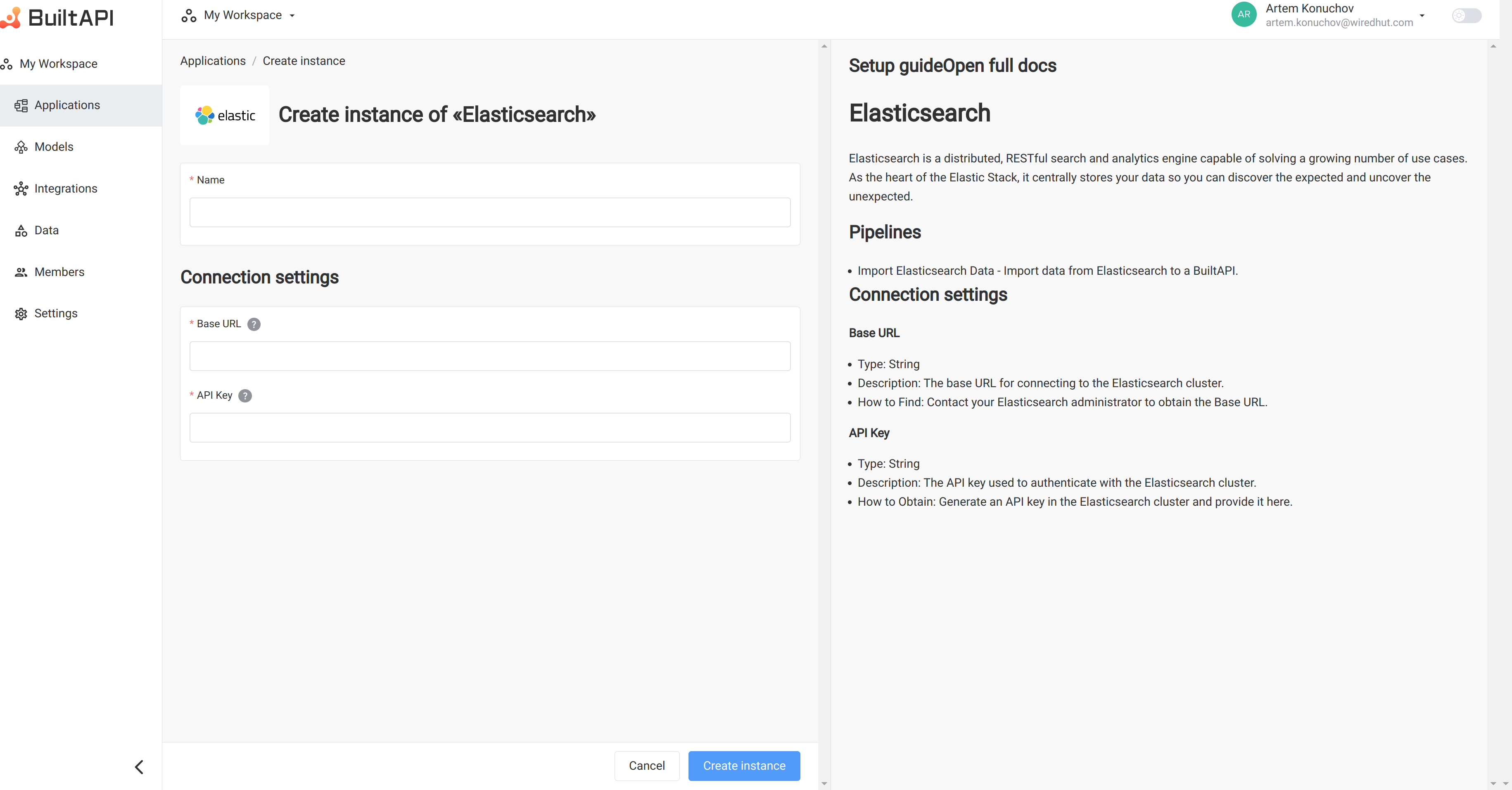1512x790 pixels.
Task: Click the Setup guide Open full docs heading
Action: coord(952,66)
